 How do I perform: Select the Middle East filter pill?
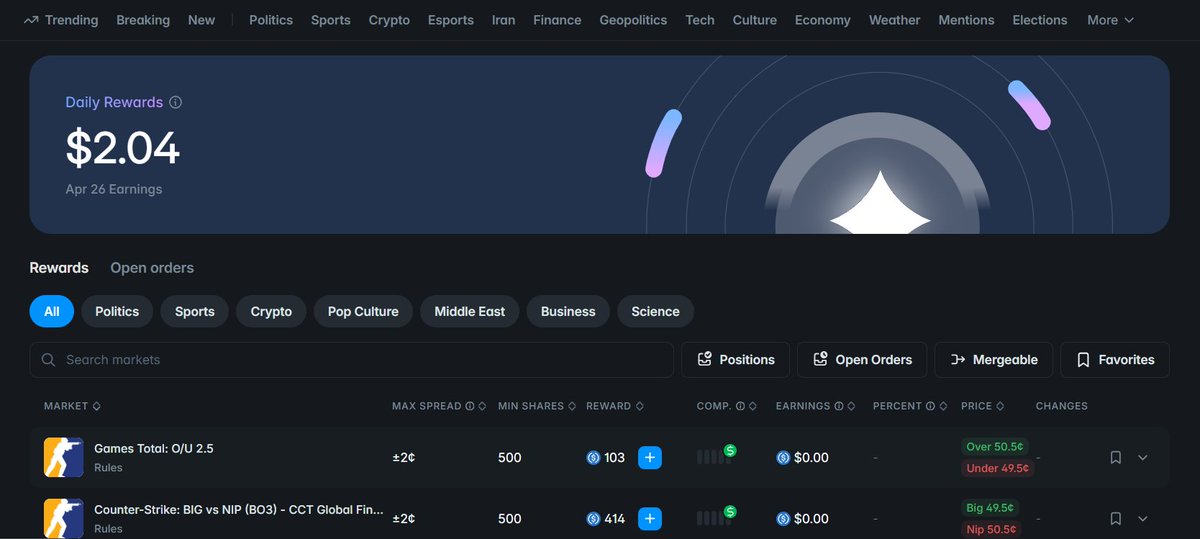(469, 311)
